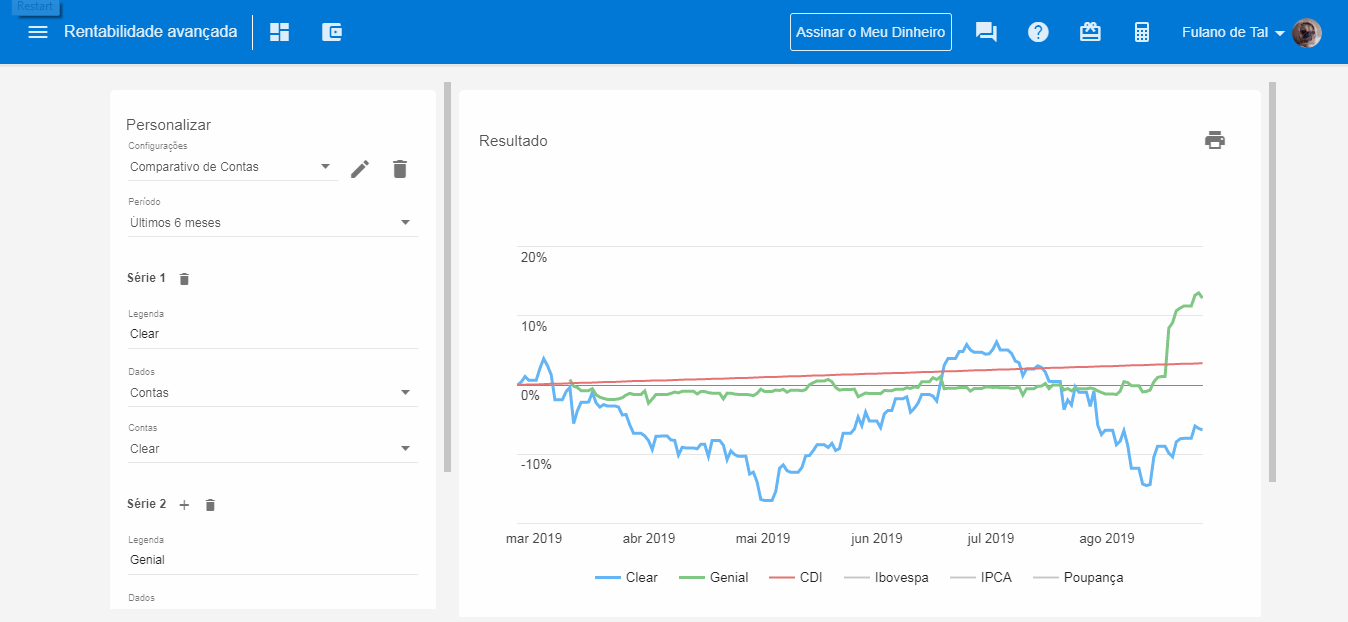Open the gift box icon
Screen dimensions: 1348x622
(1090, 32)
